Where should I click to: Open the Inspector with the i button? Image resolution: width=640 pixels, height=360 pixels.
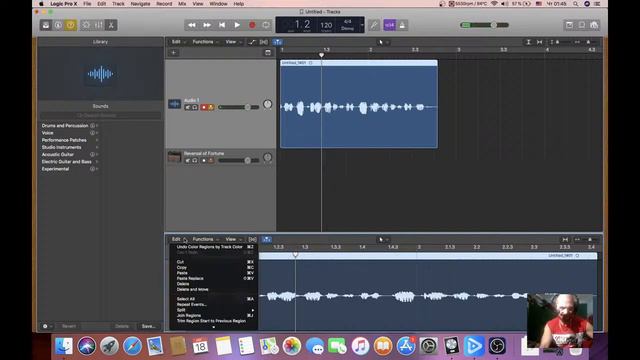point(58,25)
